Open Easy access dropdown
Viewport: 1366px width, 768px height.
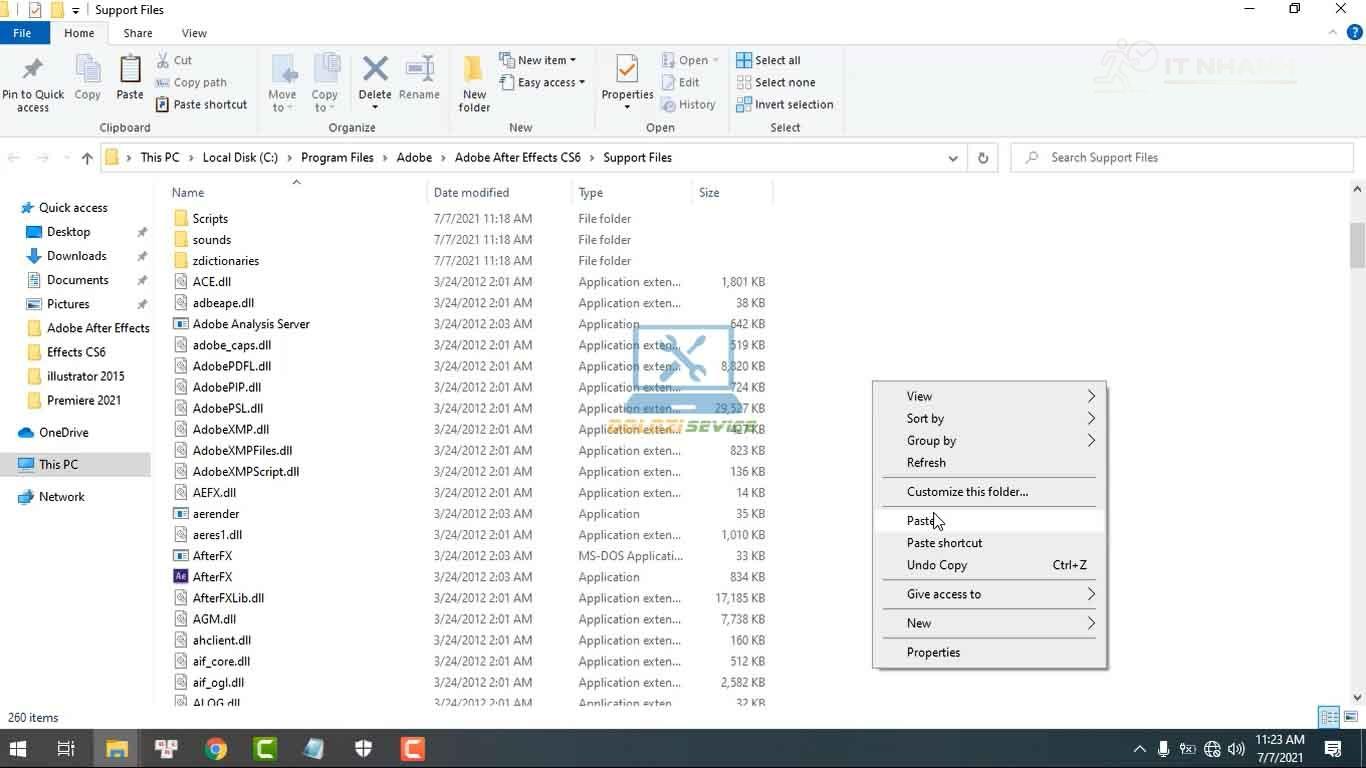click(541, 82)
